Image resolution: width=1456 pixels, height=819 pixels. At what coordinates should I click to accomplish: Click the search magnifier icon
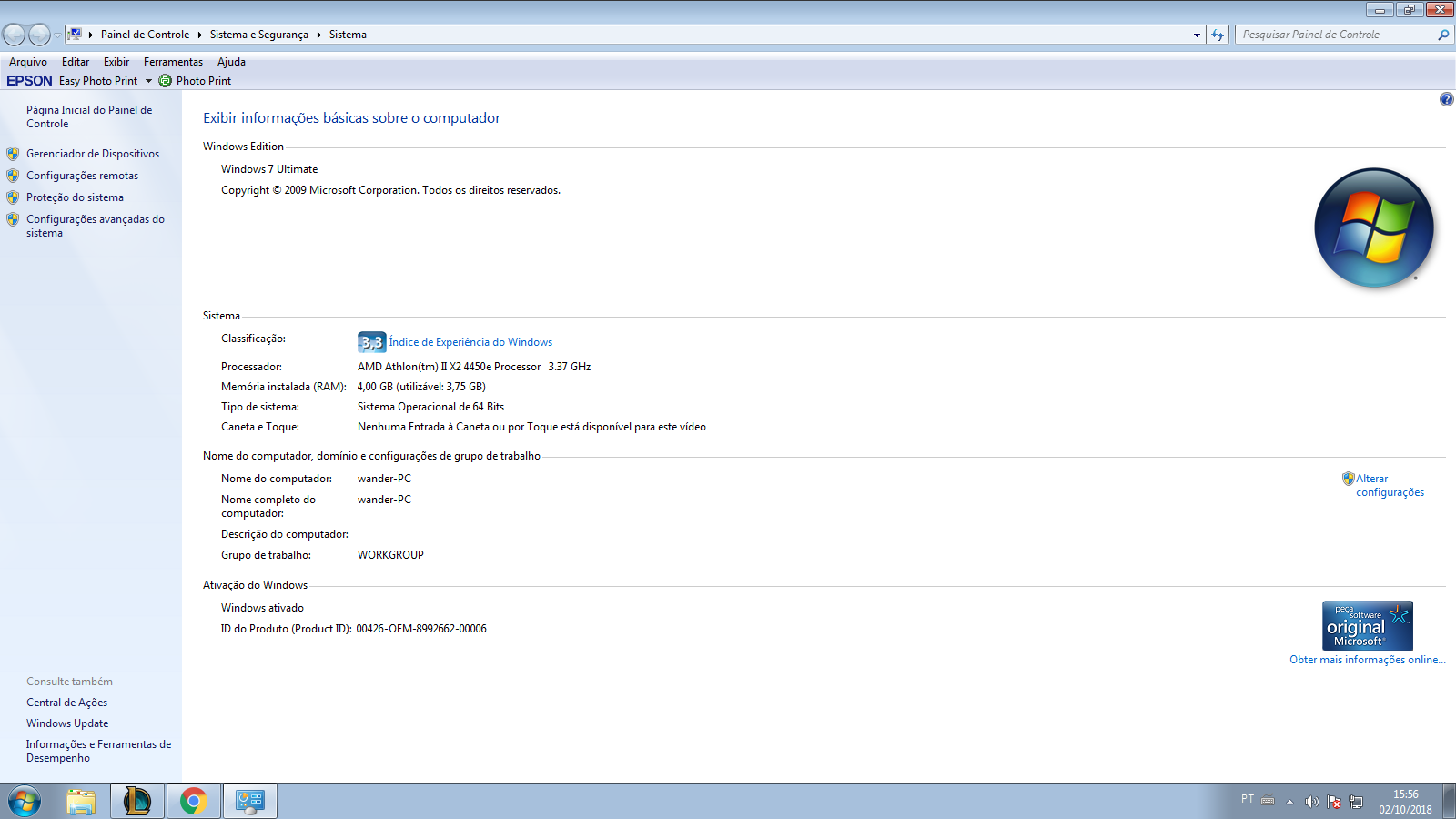(x=1443, y=35)
